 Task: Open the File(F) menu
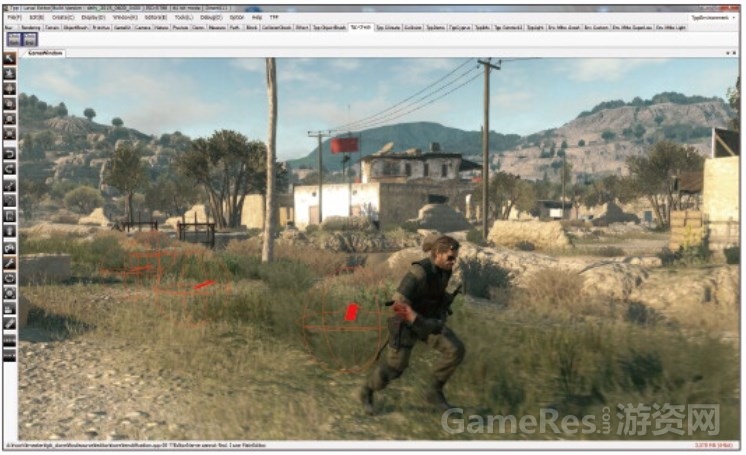[x=15, y=17]
